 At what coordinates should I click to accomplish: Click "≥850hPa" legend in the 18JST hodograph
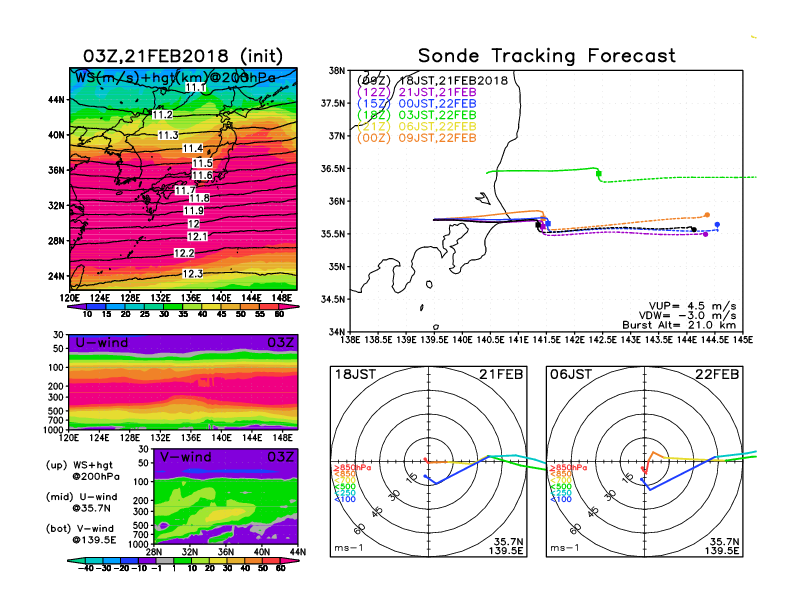click(x=352, y=468)
